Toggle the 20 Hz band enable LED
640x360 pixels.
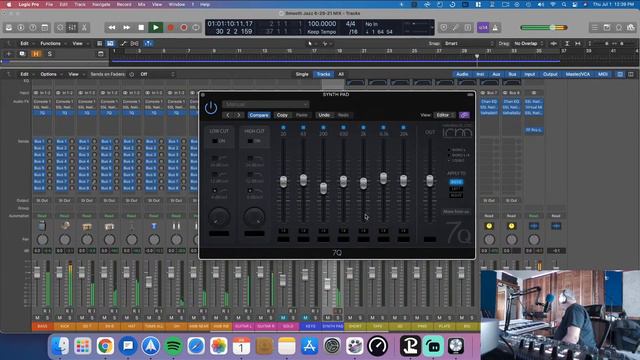pyautogui.click(x=283, y=127)
